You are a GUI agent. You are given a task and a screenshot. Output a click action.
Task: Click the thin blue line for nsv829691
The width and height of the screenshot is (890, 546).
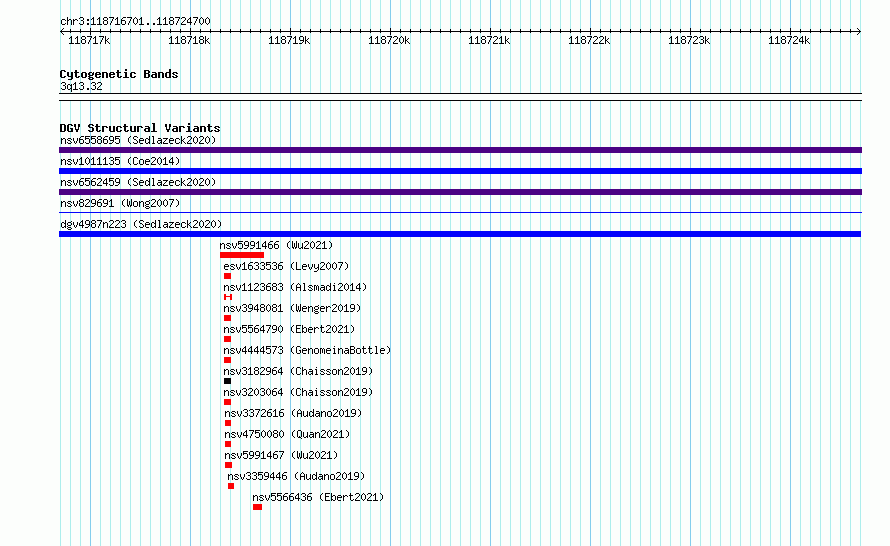pos(460,213)
